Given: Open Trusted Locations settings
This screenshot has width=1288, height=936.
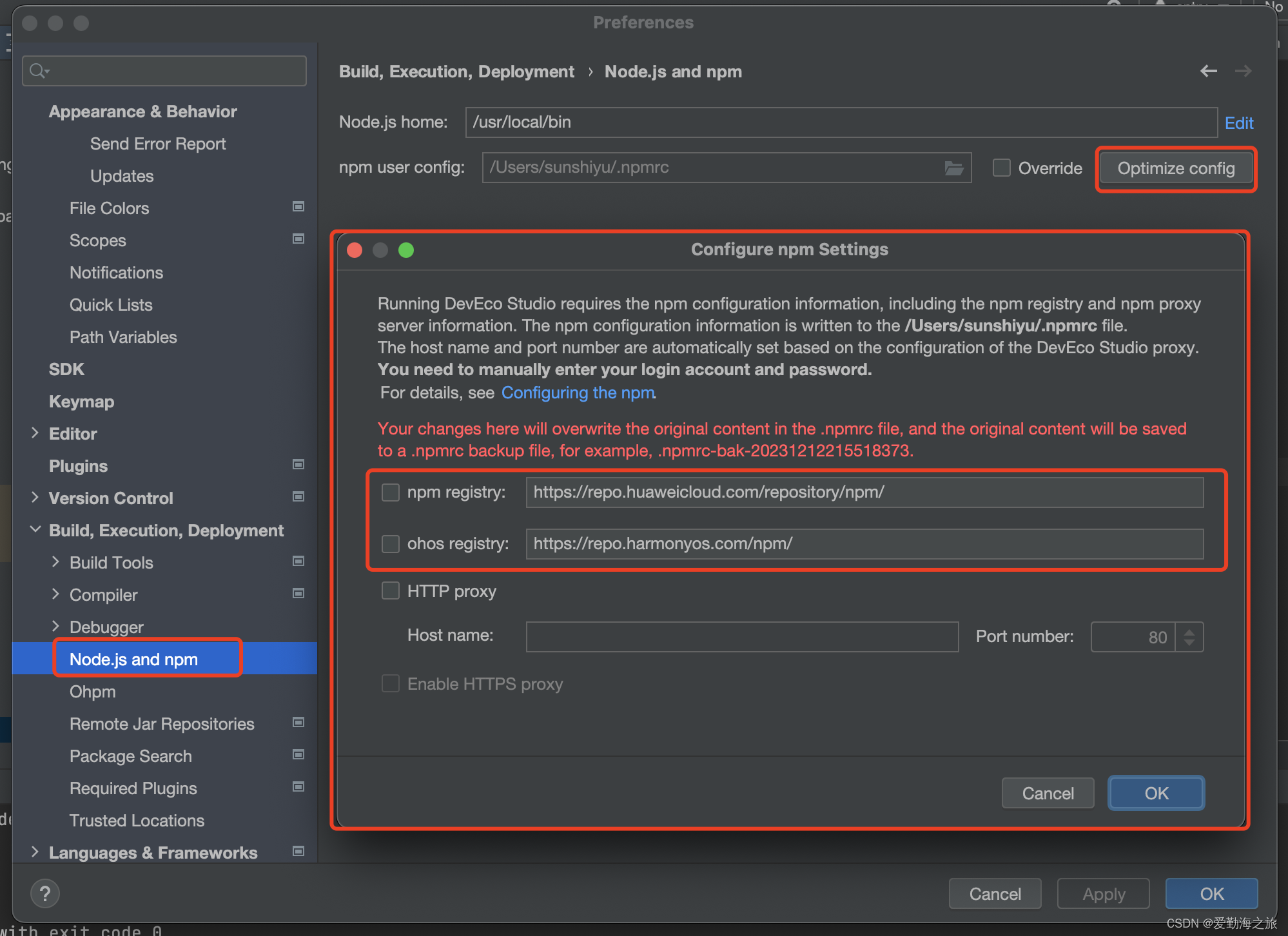Looking at the screenshot, I should 137,821.
